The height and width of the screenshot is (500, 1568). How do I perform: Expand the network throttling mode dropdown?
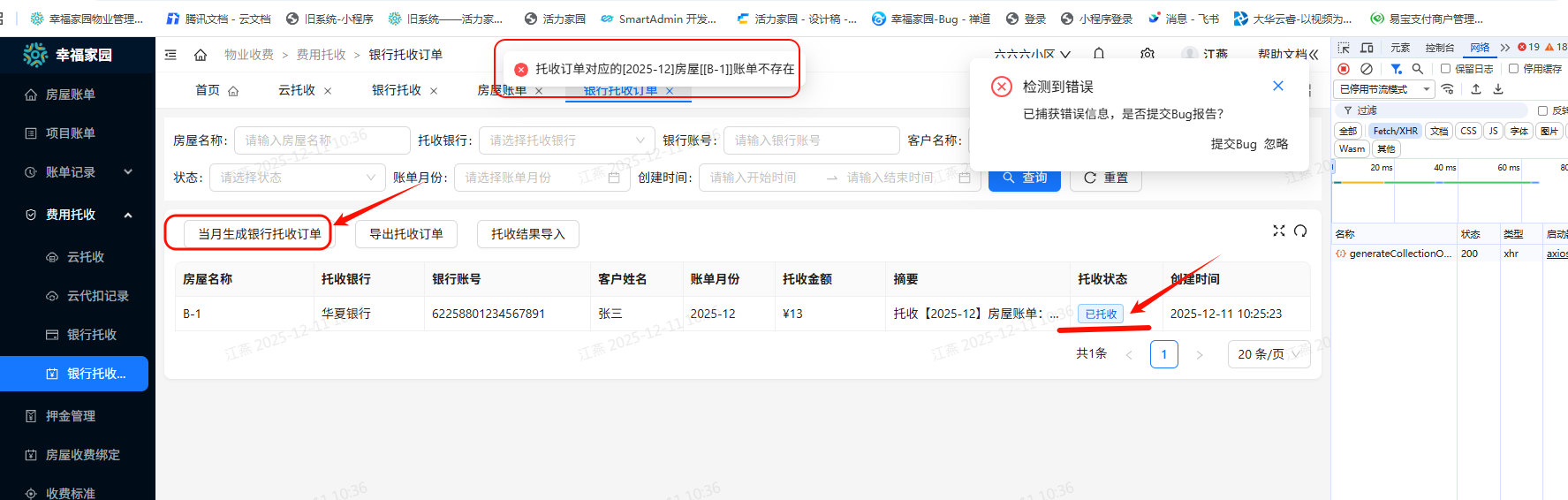click(1382, 89)
